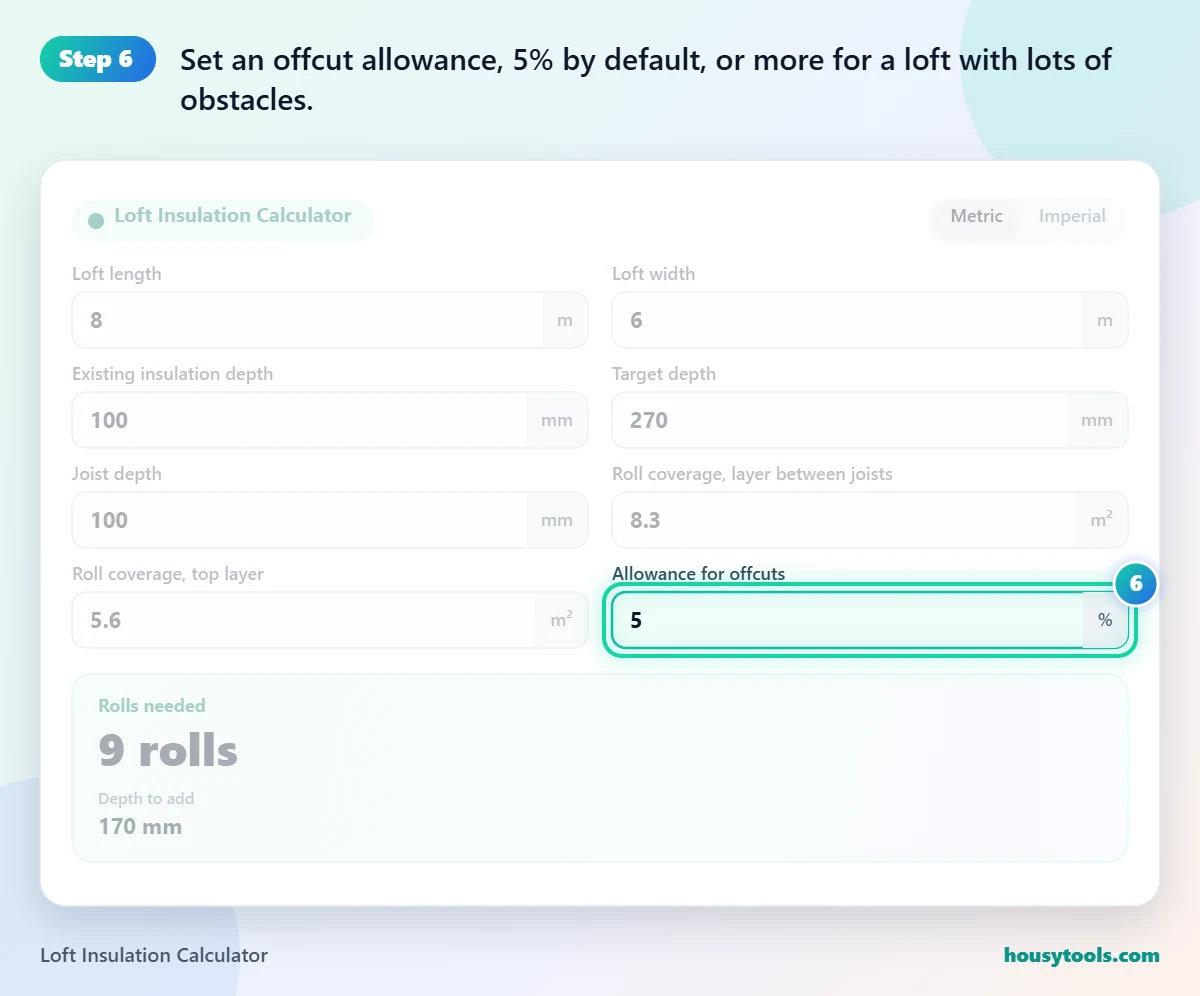Click the '9 rolls' result text
The height and width of the screenshot is (996, 1200).
coord(168,751)
